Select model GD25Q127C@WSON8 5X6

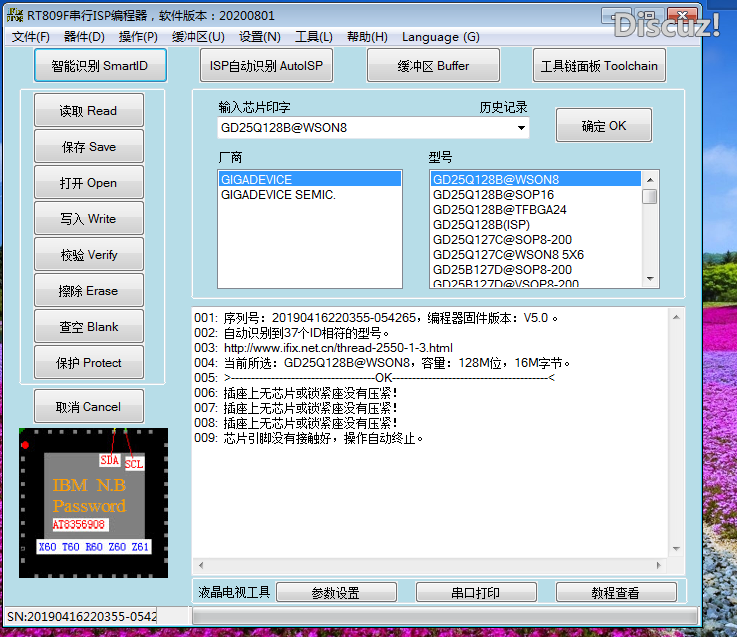(x=535, y=254)
